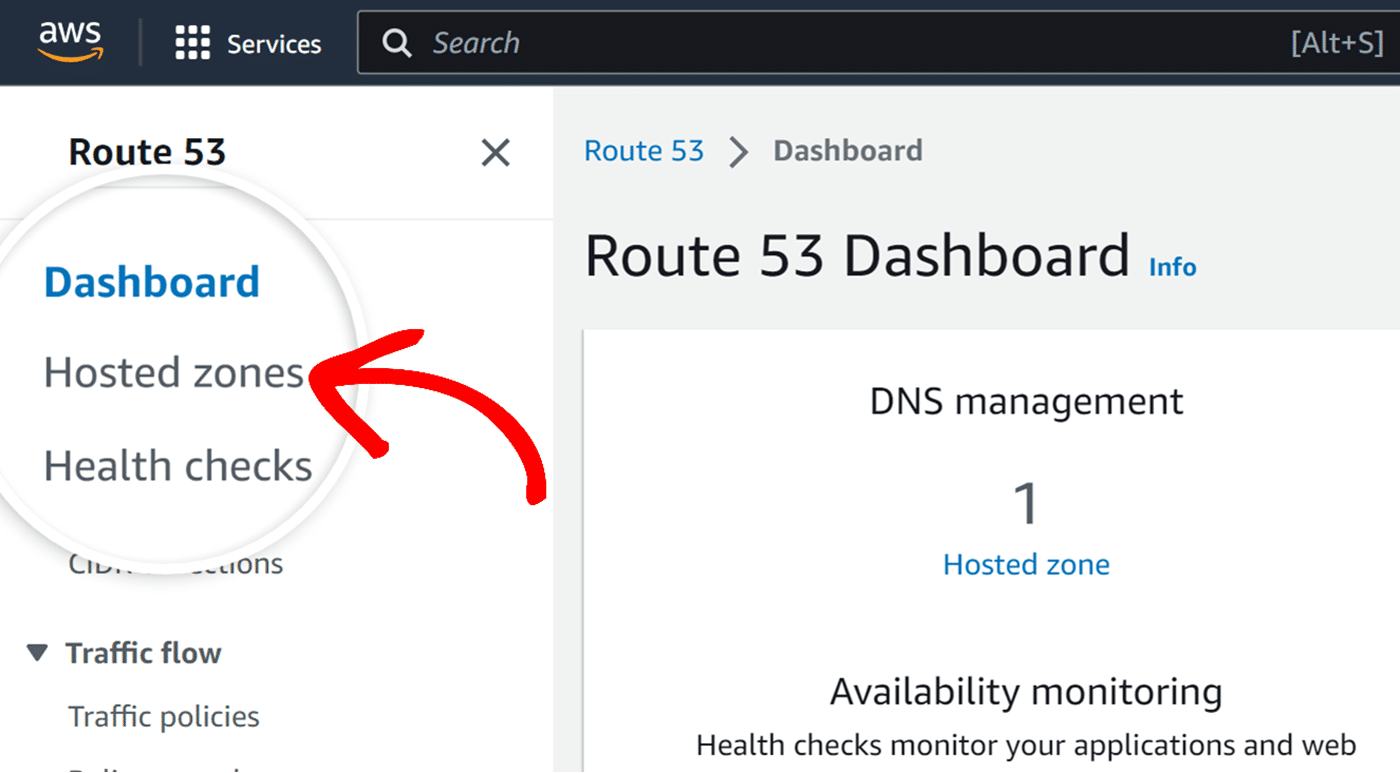Select Hosted zones in the navigation menu
Image resolution: width=1400 pixels, height=773 pixels.
[174, 372]
